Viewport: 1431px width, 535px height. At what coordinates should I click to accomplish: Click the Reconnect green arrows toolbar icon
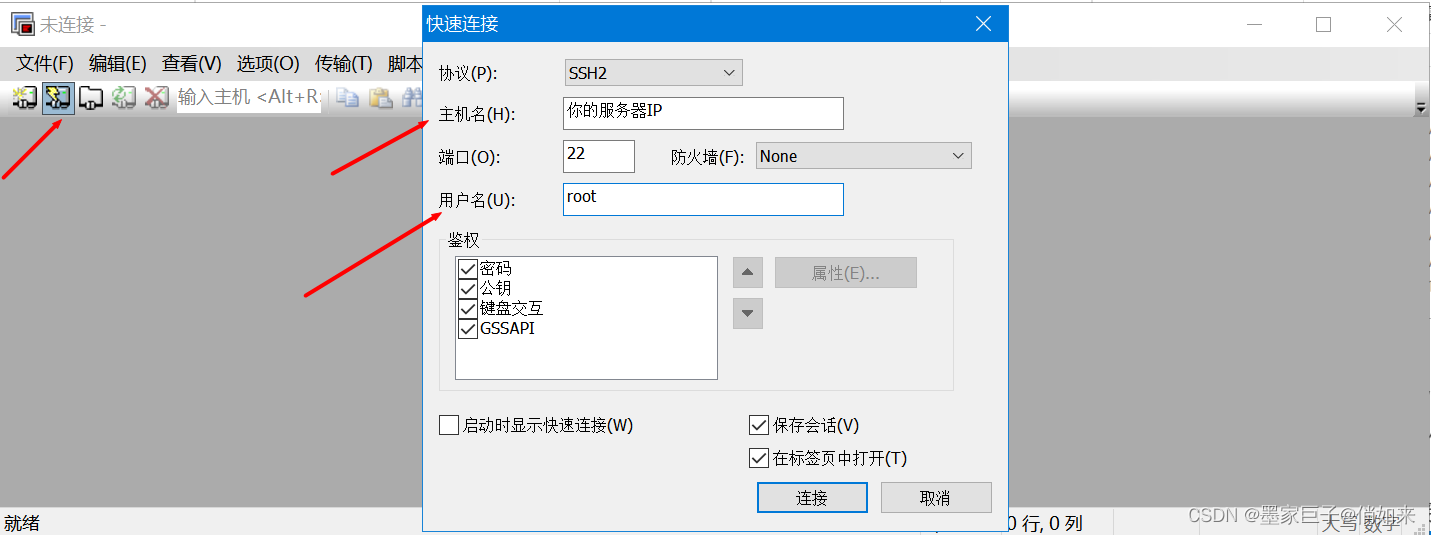pyautogui.click(x=124, y=97)
